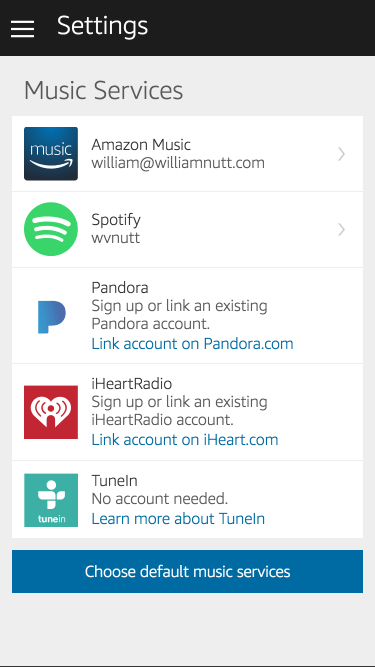Tap the Amazon Music logo icon
375x667 pixels.
click(x=51, y=154)
